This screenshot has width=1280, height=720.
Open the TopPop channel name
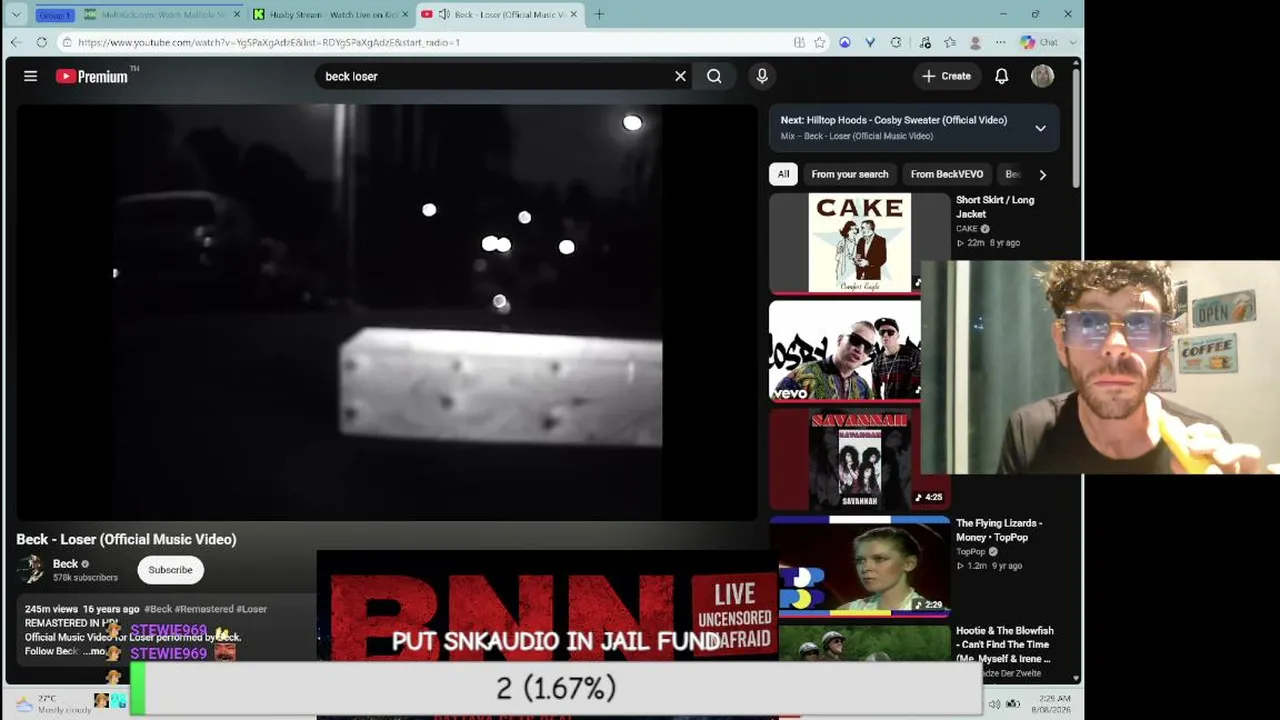971,551
